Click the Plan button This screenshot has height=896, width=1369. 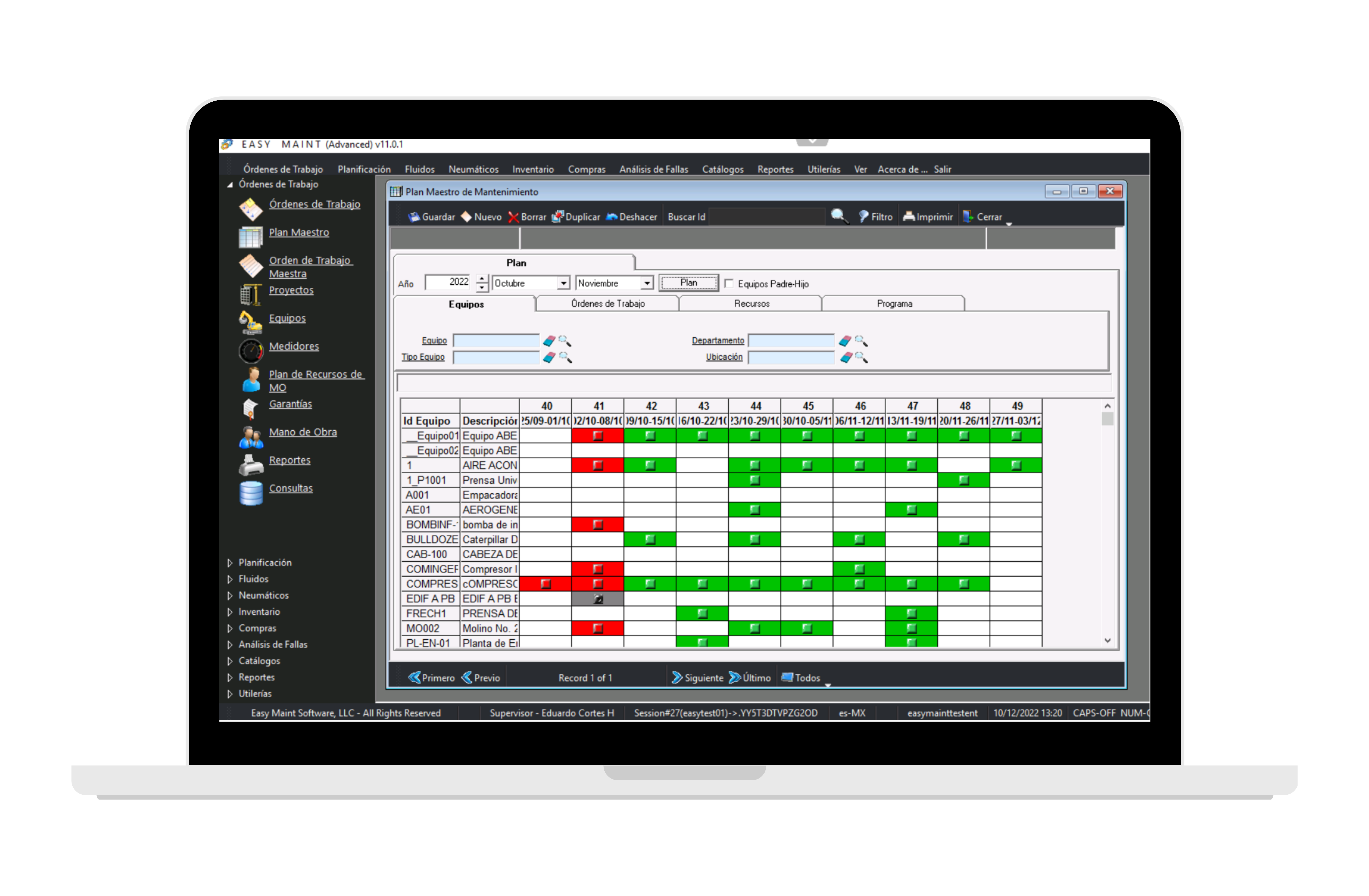coord(689,282)
